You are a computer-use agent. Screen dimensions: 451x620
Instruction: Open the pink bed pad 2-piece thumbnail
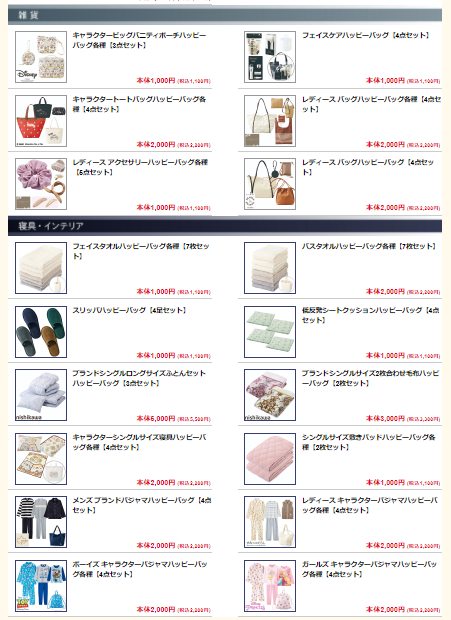[x=270, y=459]
